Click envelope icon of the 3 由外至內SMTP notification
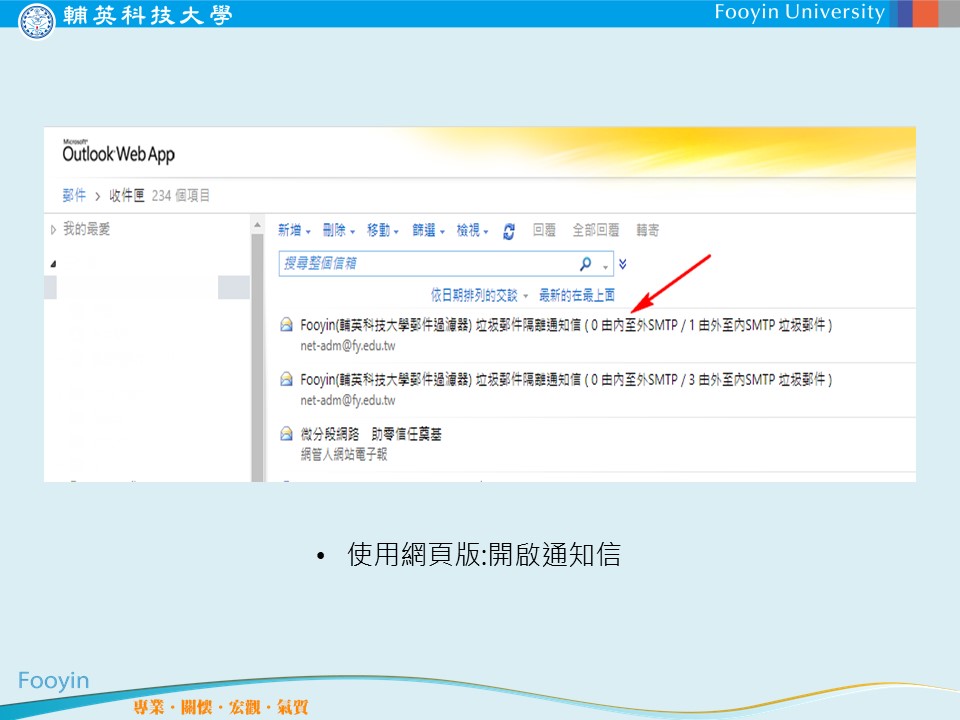 point(286,380)
